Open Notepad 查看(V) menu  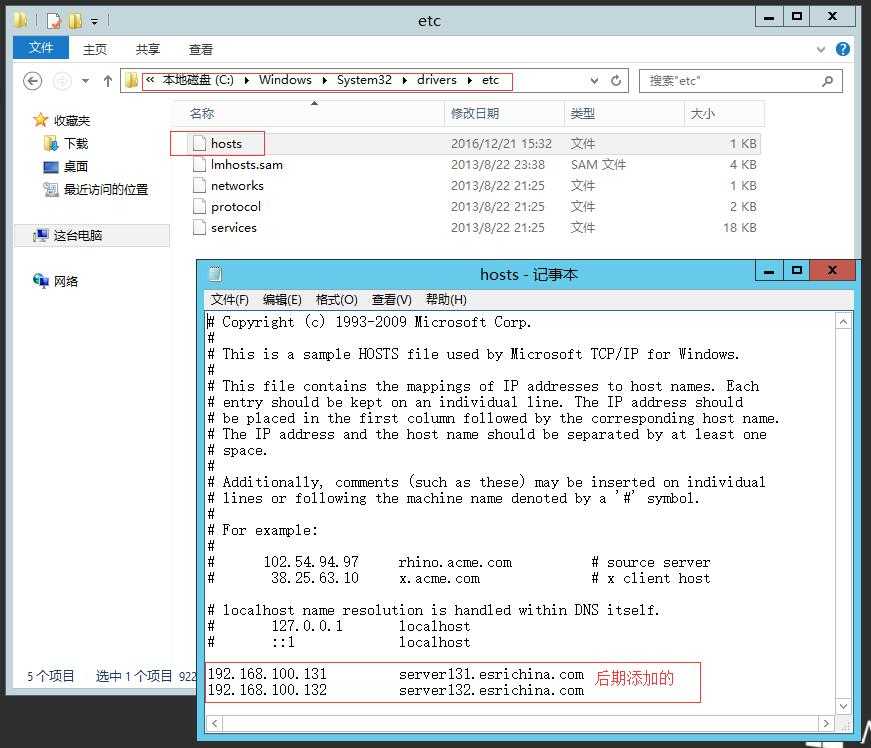coord(392,300)
